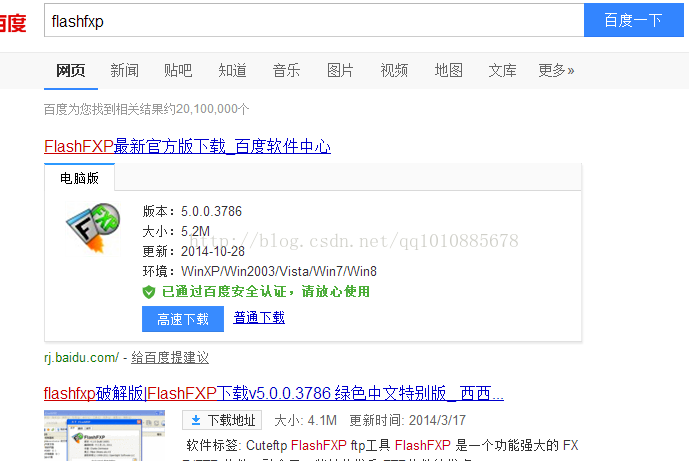The width and height of the screenshot is (689, 461).
Task: Open flashfxp破解版 v5.0.0.3786 result link
Action: [274, 393]
